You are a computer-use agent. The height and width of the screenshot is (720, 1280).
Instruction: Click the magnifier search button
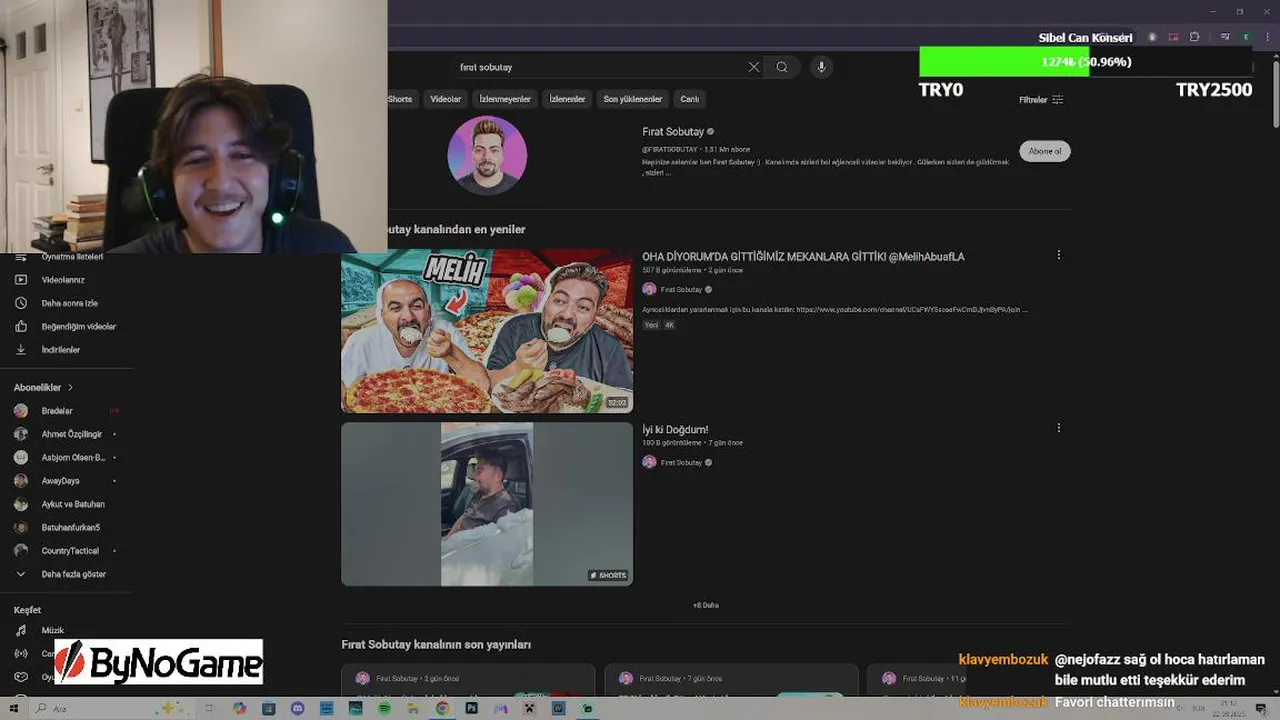point(782,67)
